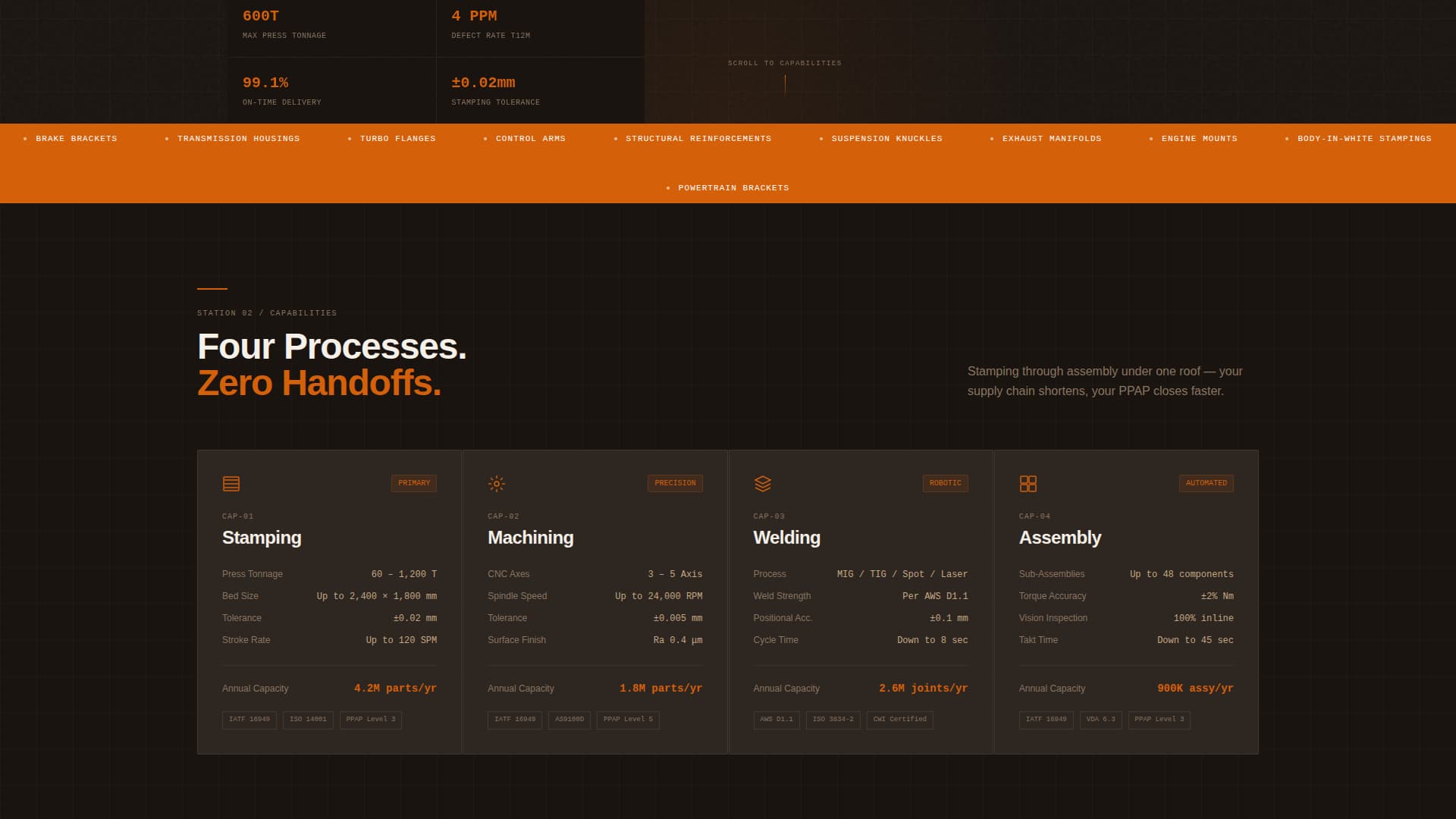
Task: Click the Assembly PPAP Level 3 tag
Action: 1159,720
